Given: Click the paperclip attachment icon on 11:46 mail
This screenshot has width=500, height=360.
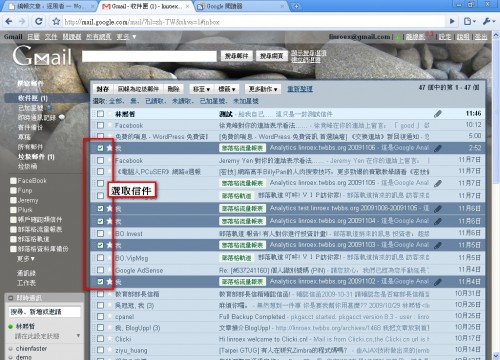Looking at the screenshot, I should click(438, 114).
